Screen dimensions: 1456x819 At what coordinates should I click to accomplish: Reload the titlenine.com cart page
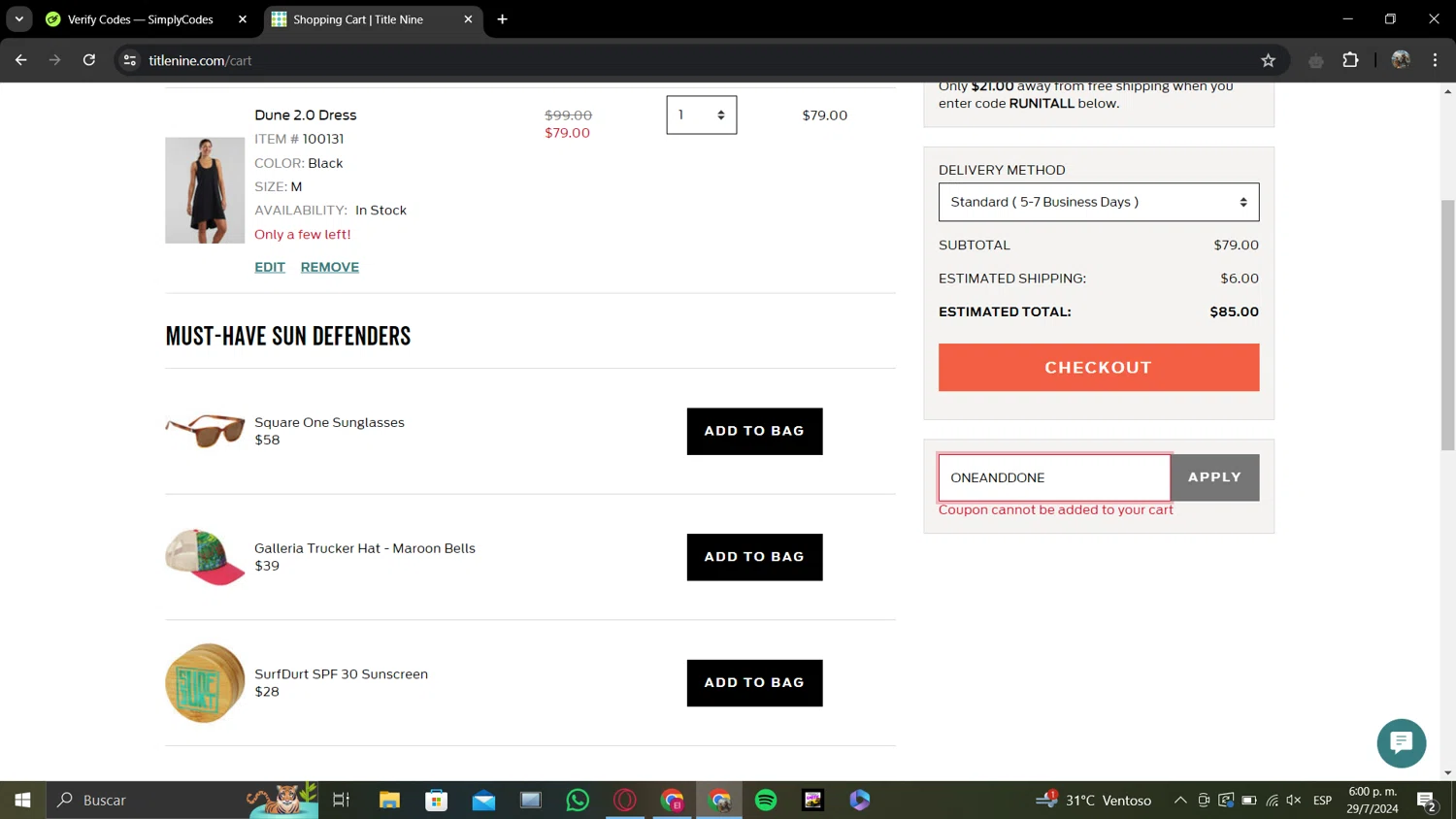pyautogui.click(x=89, y=60)
